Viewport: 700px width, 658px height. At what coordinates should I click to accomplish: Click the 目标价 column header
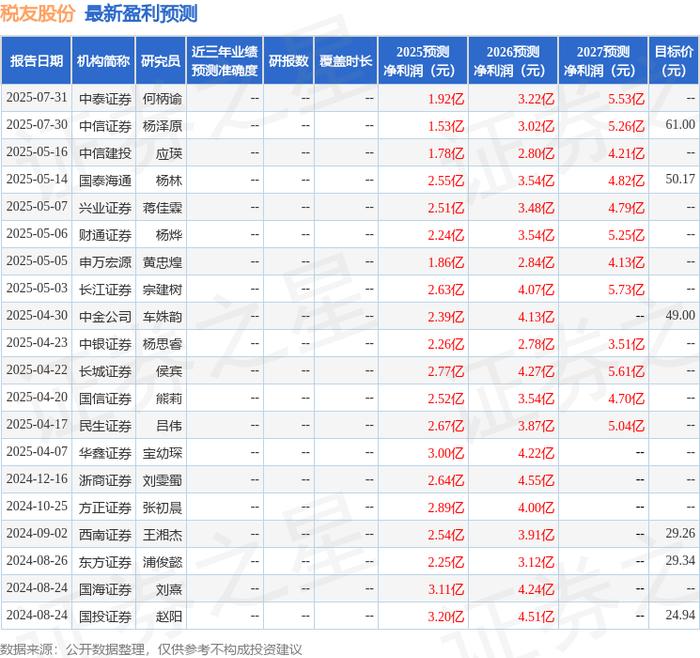674,61
